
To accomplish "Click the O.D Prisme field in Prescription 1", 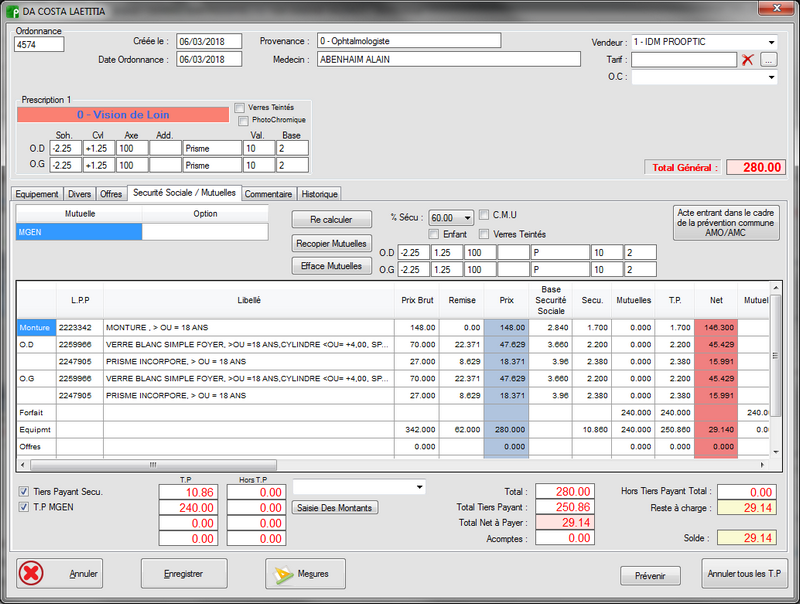I will (213, 148).
